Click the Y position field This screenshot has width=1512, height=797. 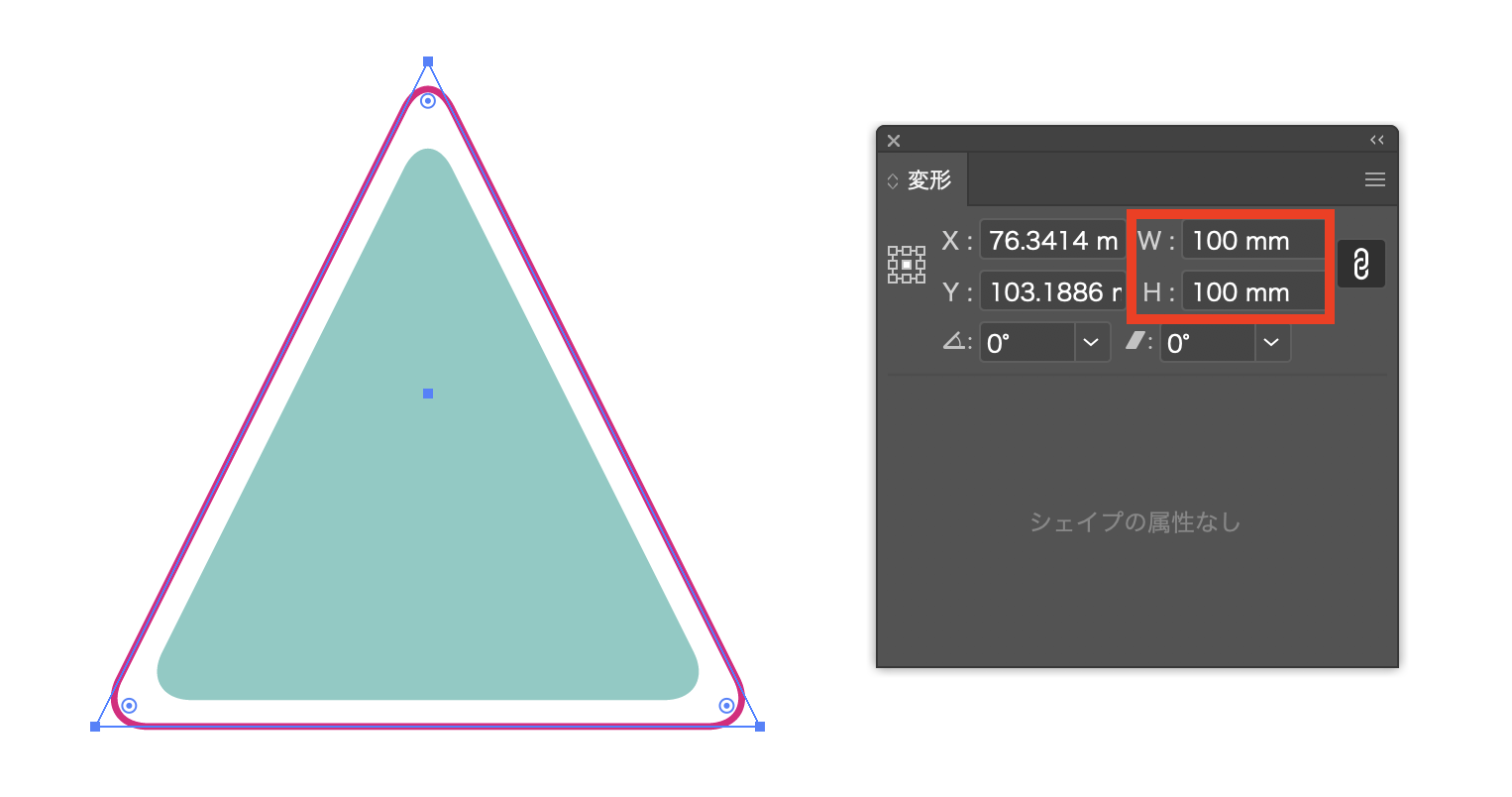tap(1052, 292)
